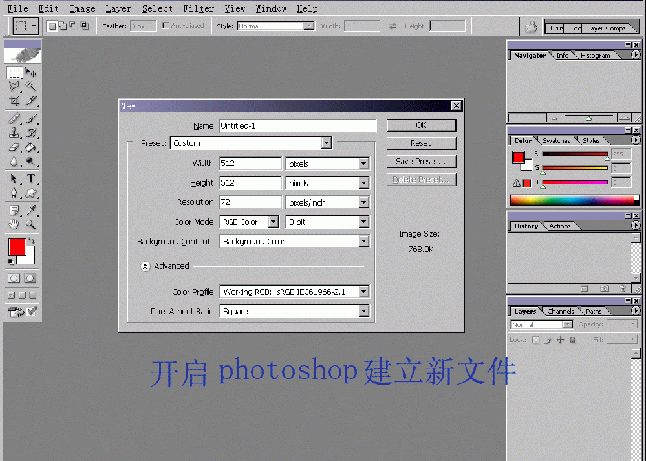Collapse the Advanced section expander
The height and width of the screenshot is (461, 646).
145,266
